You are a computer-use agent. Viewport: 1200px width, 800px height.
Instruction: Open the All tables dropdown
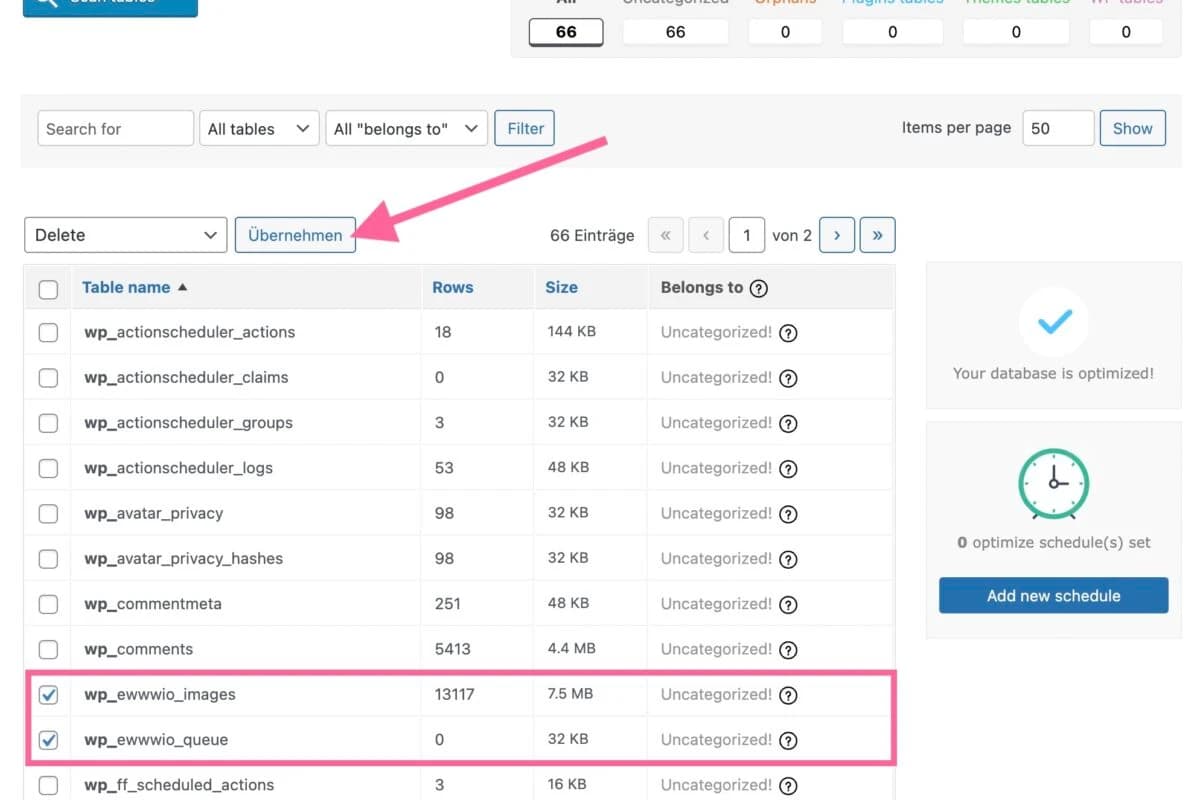(x=259, y=128)
